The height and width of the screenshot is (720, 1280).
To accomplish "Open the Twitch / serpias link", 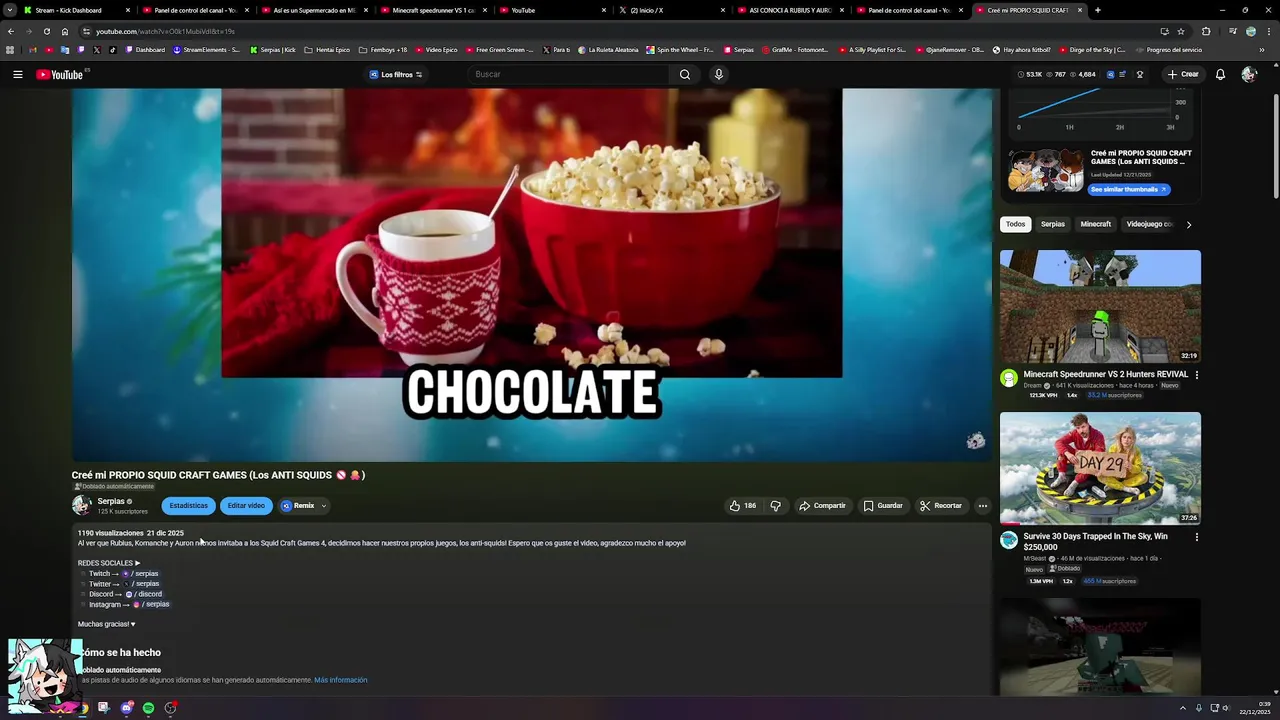I will point(141,574).
